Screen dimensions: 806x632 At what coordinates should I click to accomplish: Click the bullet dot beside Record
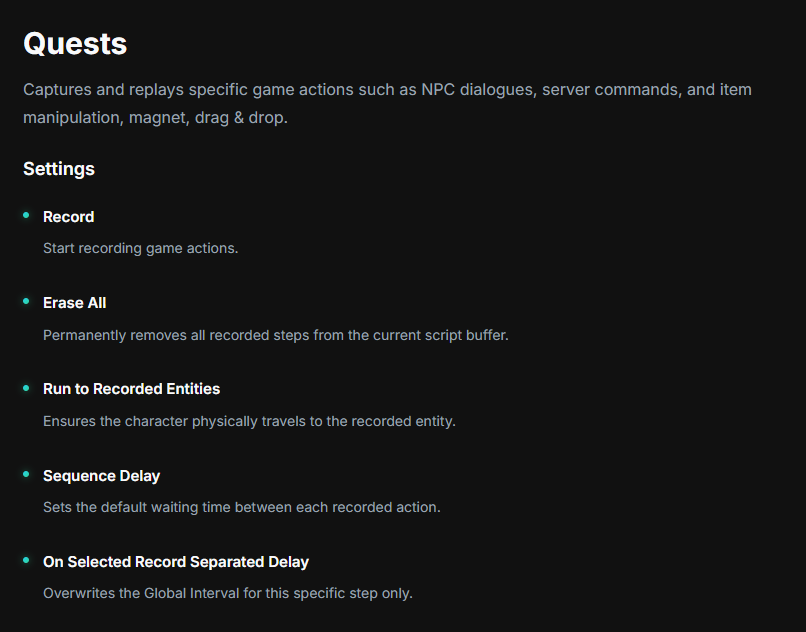pos(26,215)
